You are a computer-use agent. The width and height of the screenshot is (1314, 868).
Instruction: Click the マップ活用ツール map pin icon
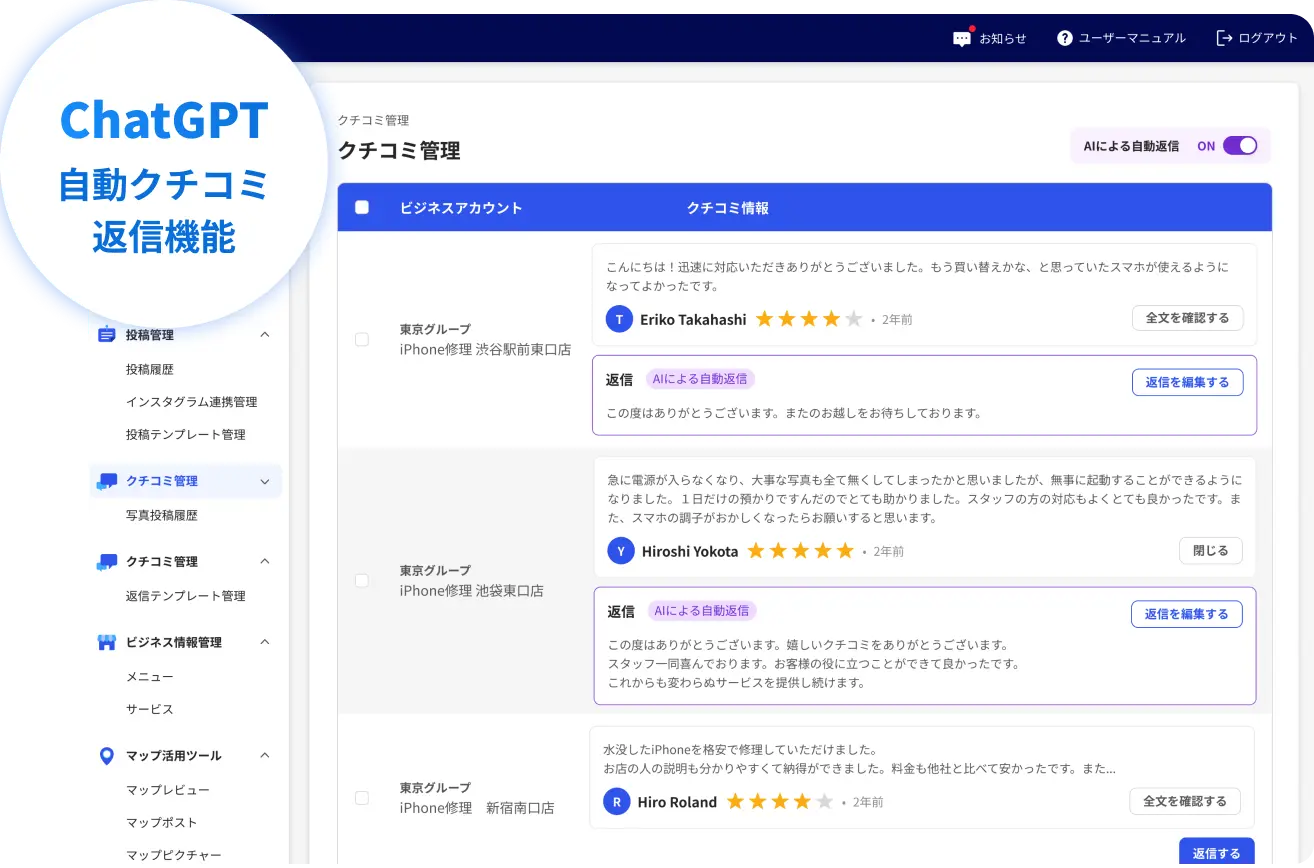(x=107, y=755)
